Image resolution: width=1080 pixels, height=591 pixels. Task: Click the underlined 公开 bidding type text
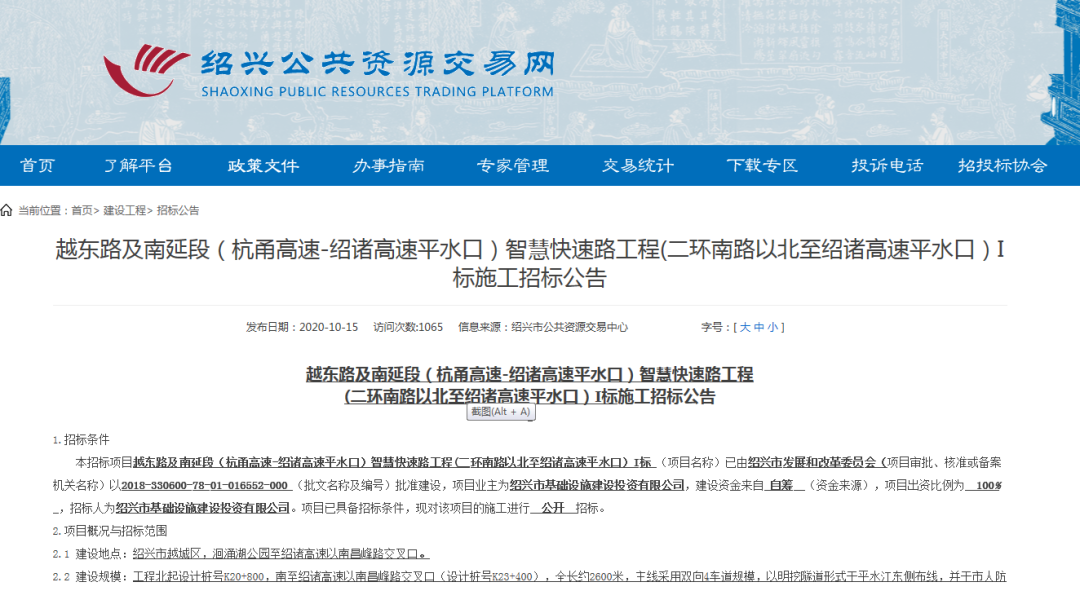tap(552, 508)
